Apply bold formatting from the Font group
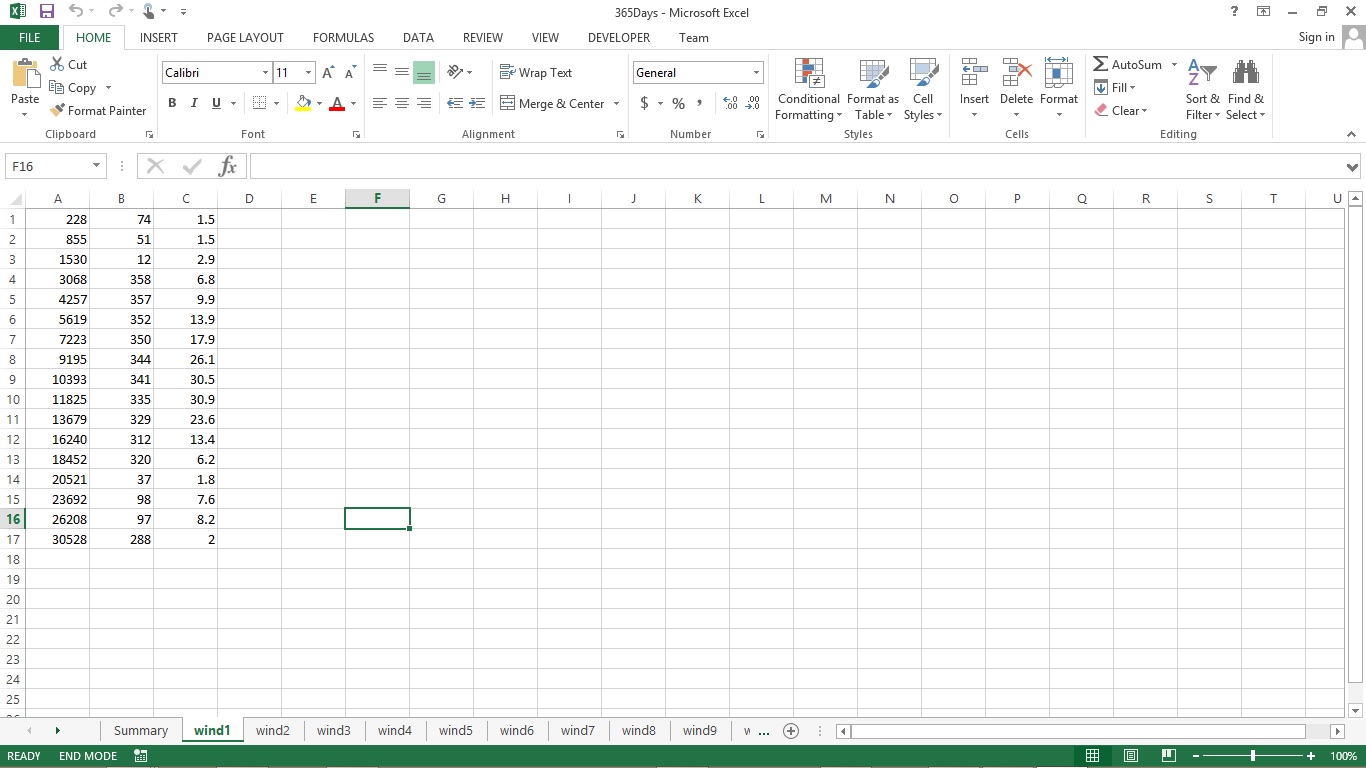This screenshot has height=768, width=1366. click(x=171, y=103)
